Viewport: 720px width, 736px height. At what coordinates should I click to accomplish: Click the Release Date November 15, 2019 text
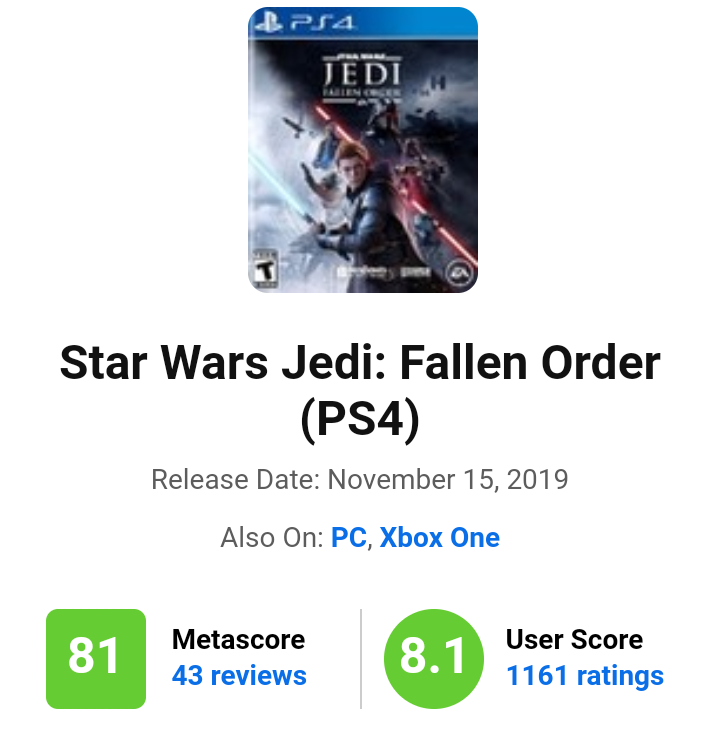[360, 479]
